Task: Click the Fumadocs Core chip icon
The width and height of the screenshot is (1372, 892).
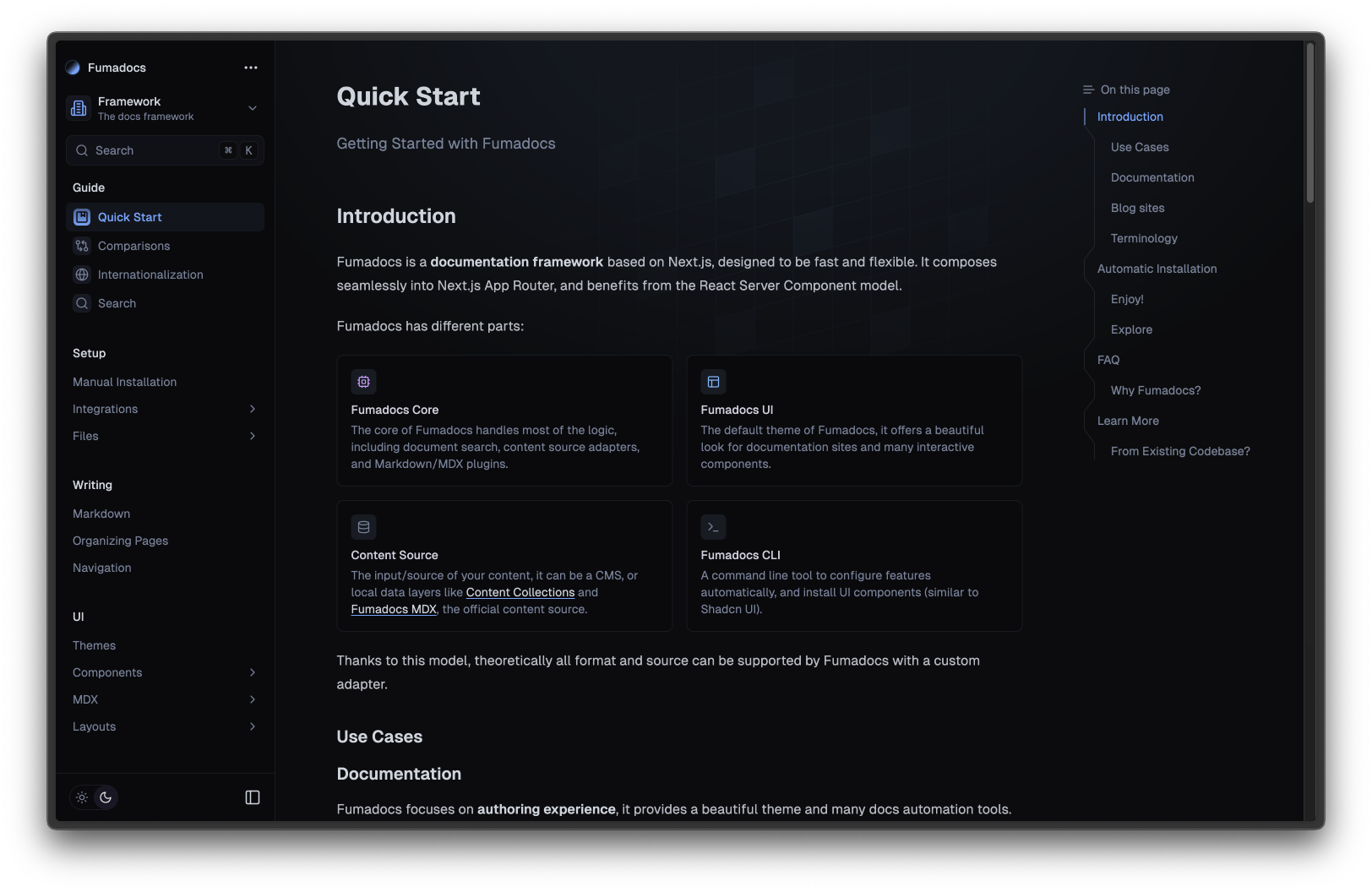Action: coord(363,382)
